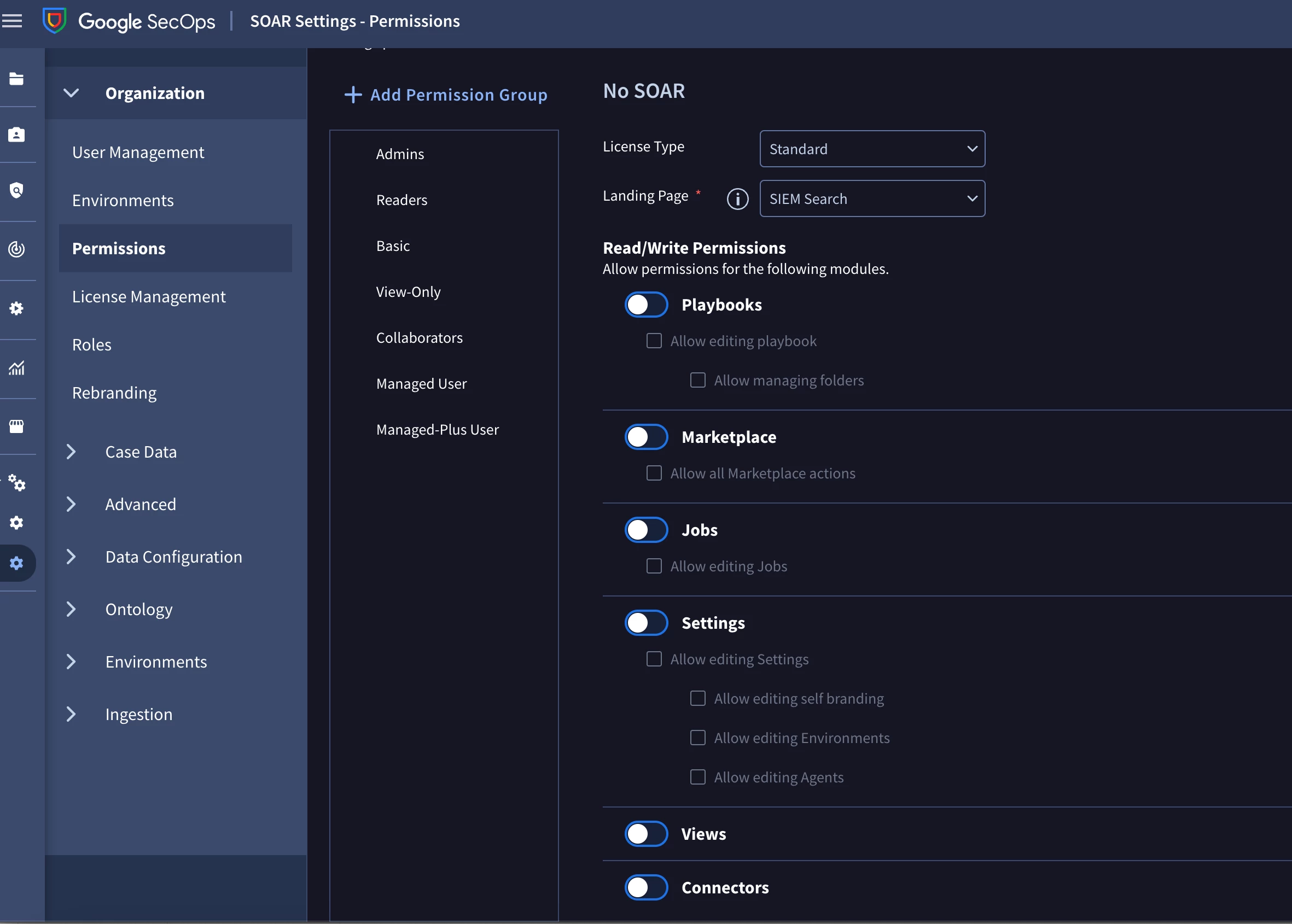Expand the collapsible Environments section
This screenshot has width=1292, height=924.
coord(71,662)
